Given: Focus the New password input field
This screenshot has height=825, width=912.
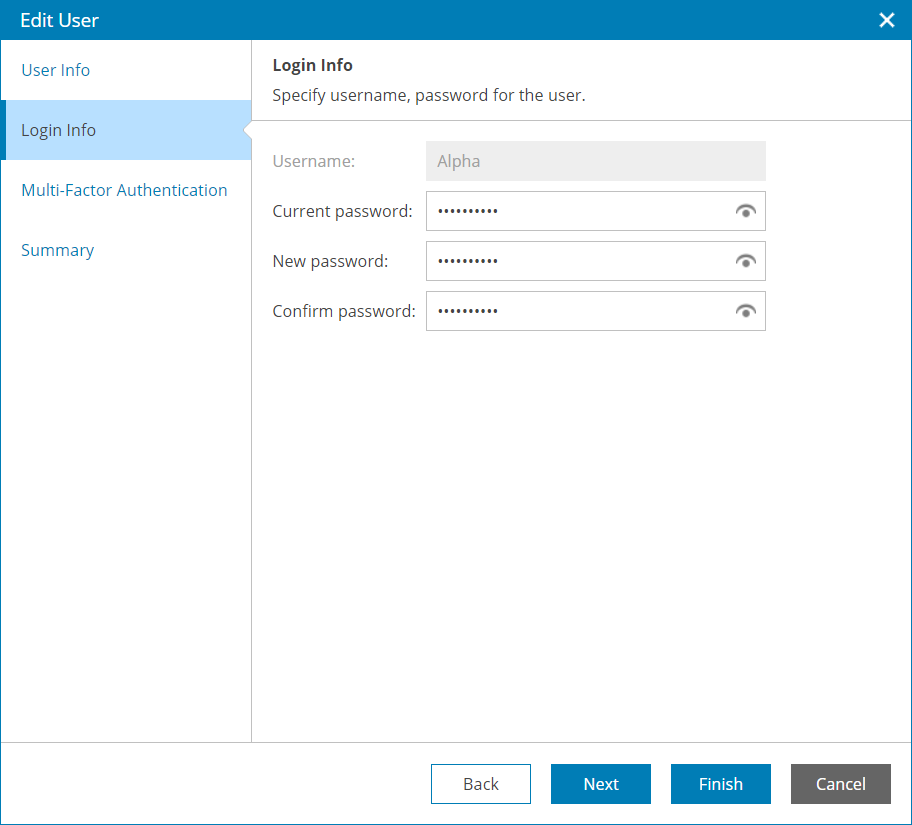Looking at the screenshot, I should [575, 261].
